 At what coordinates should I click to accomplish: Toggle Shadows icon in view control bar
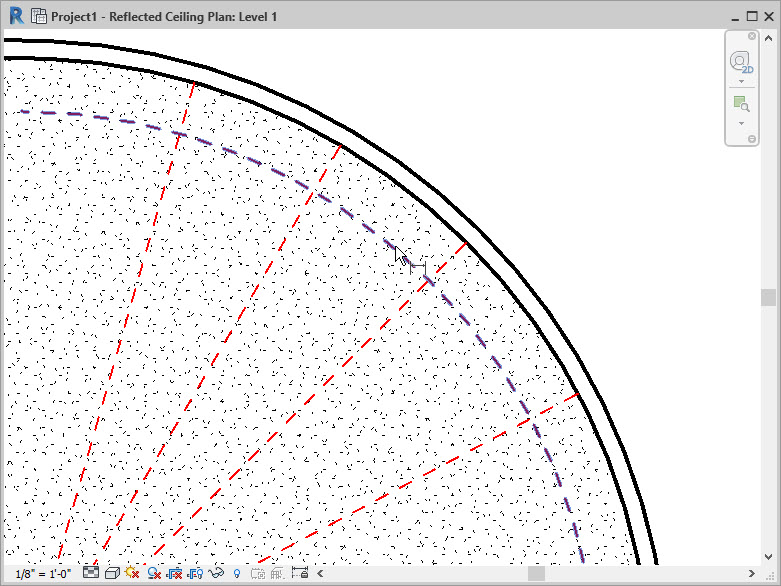(153, 574)
